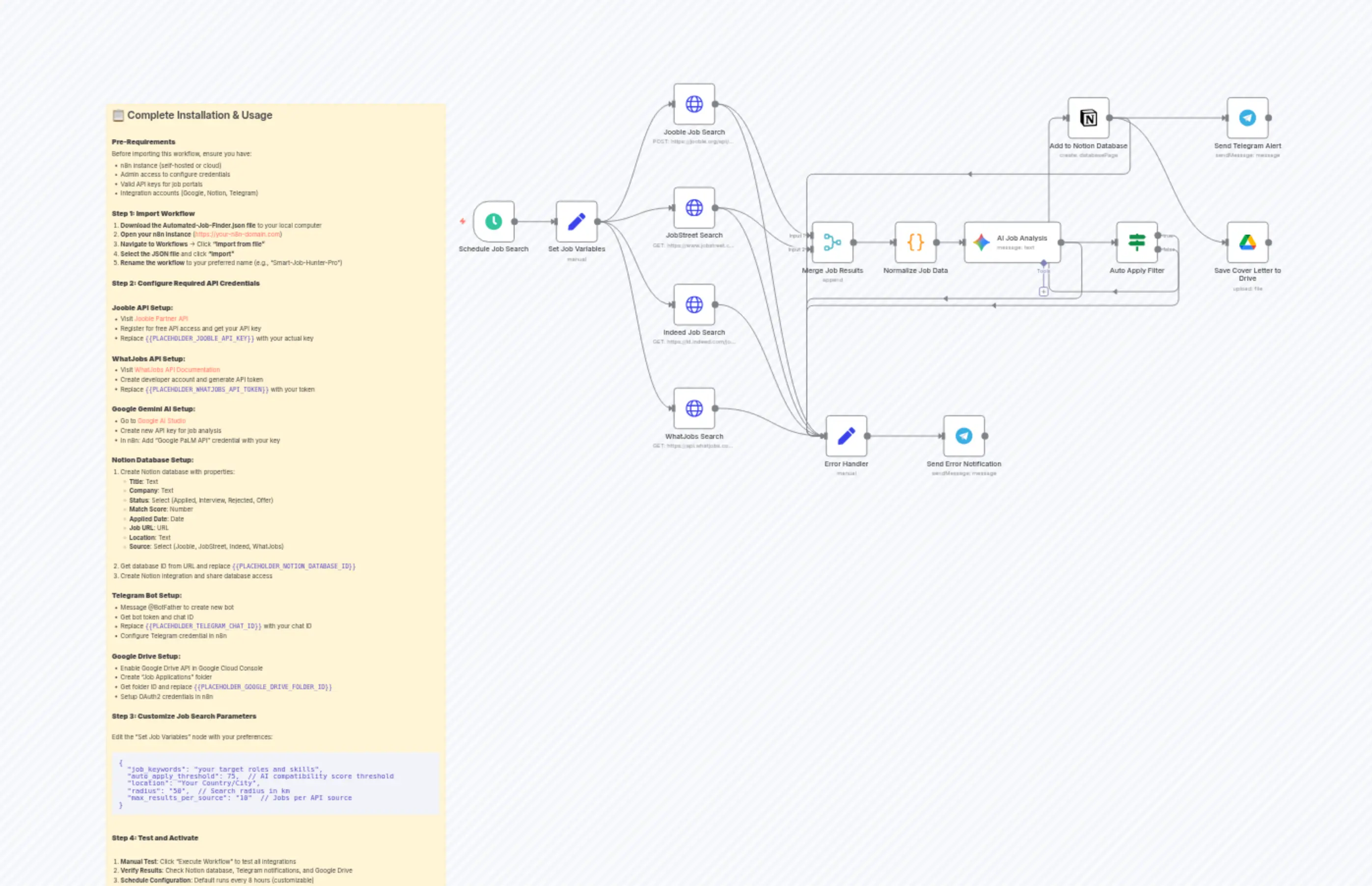The image size is (1372, 886).
Task: Open the WhatJobs API Documentation link
Action: [177, 369]
